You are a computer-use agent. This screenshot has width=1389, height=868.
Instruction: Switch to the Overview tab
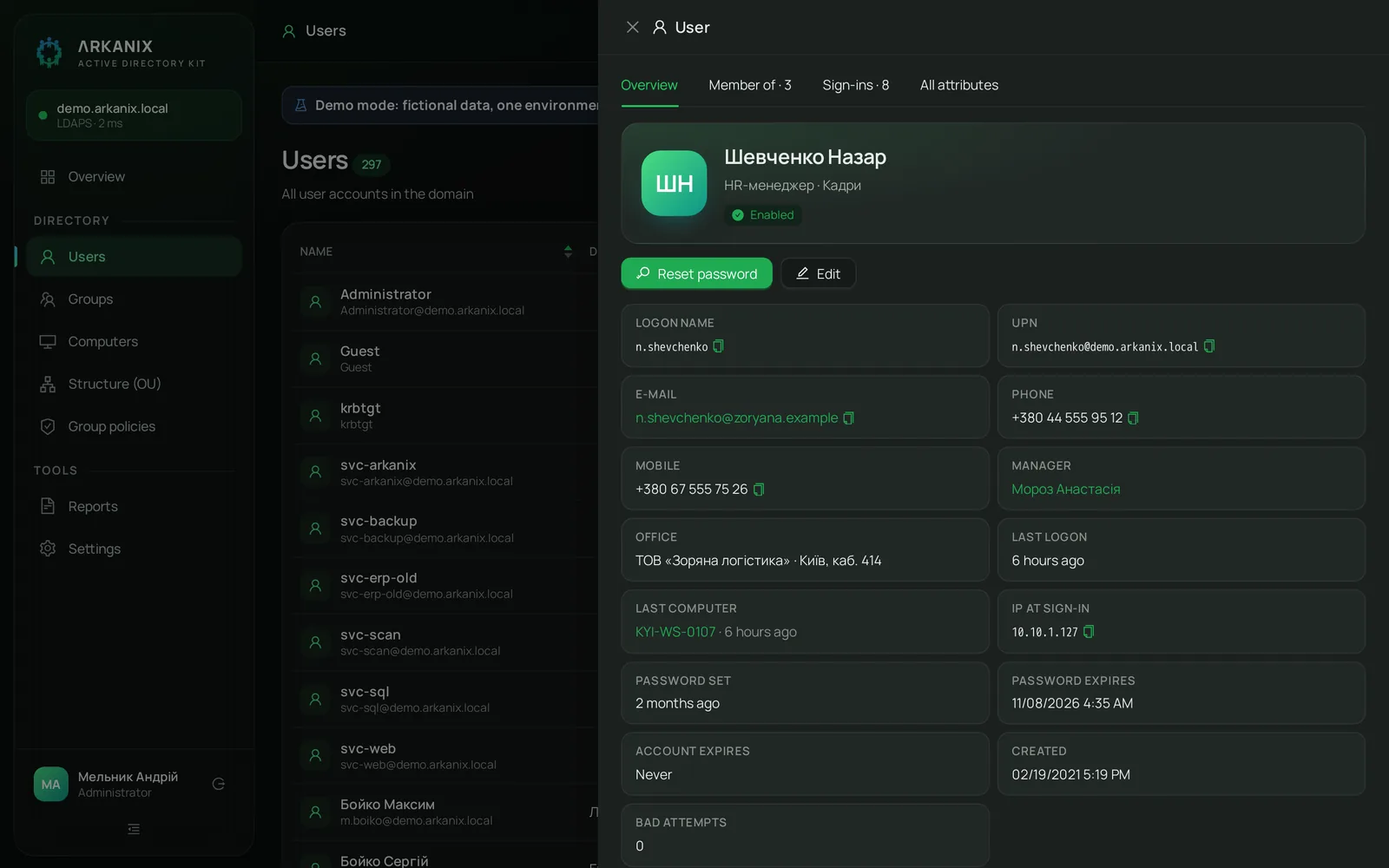(x=649, y=85)
